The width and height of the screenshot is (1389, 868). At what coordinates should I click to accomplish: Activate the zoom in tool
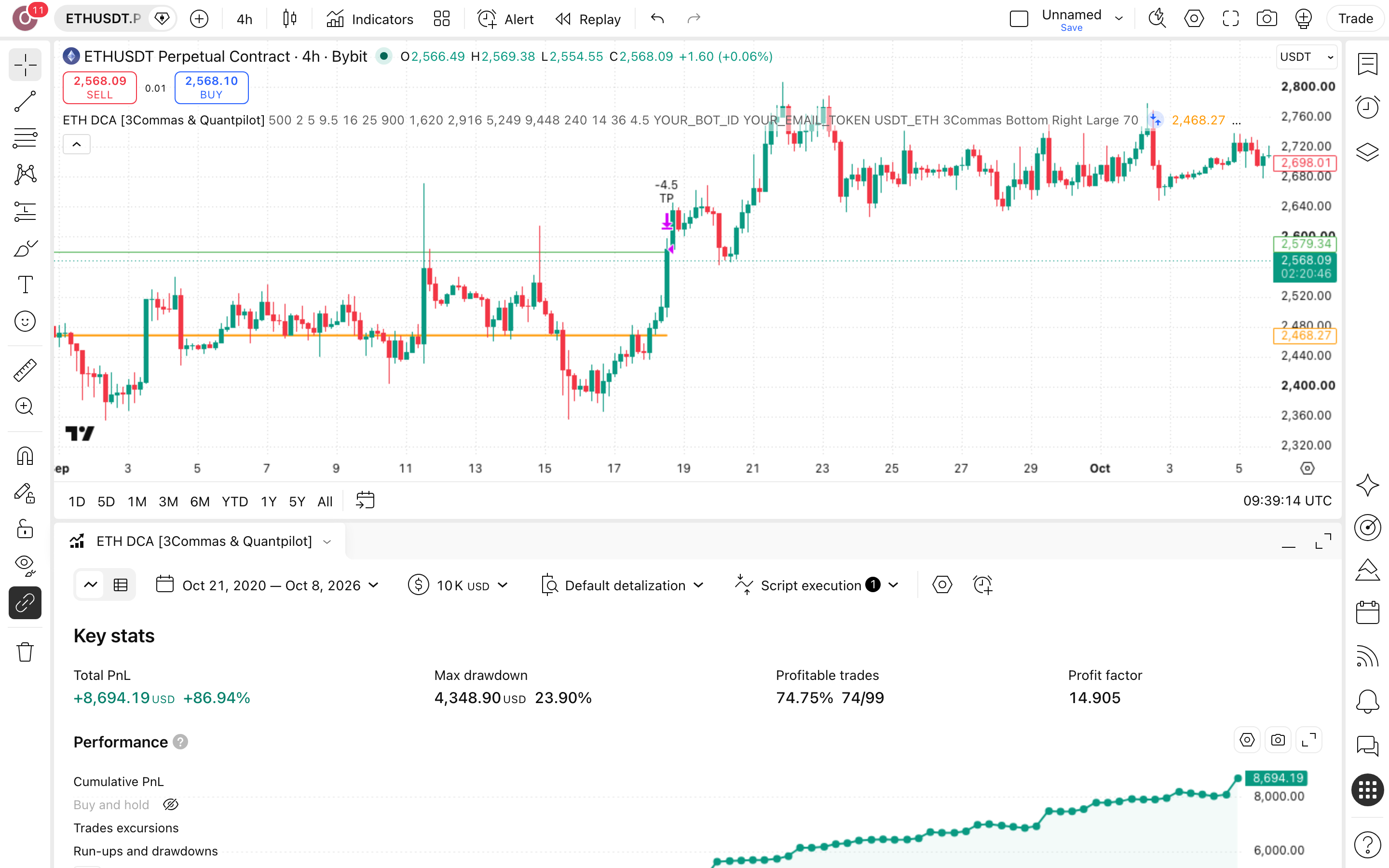tap(25, 407)
